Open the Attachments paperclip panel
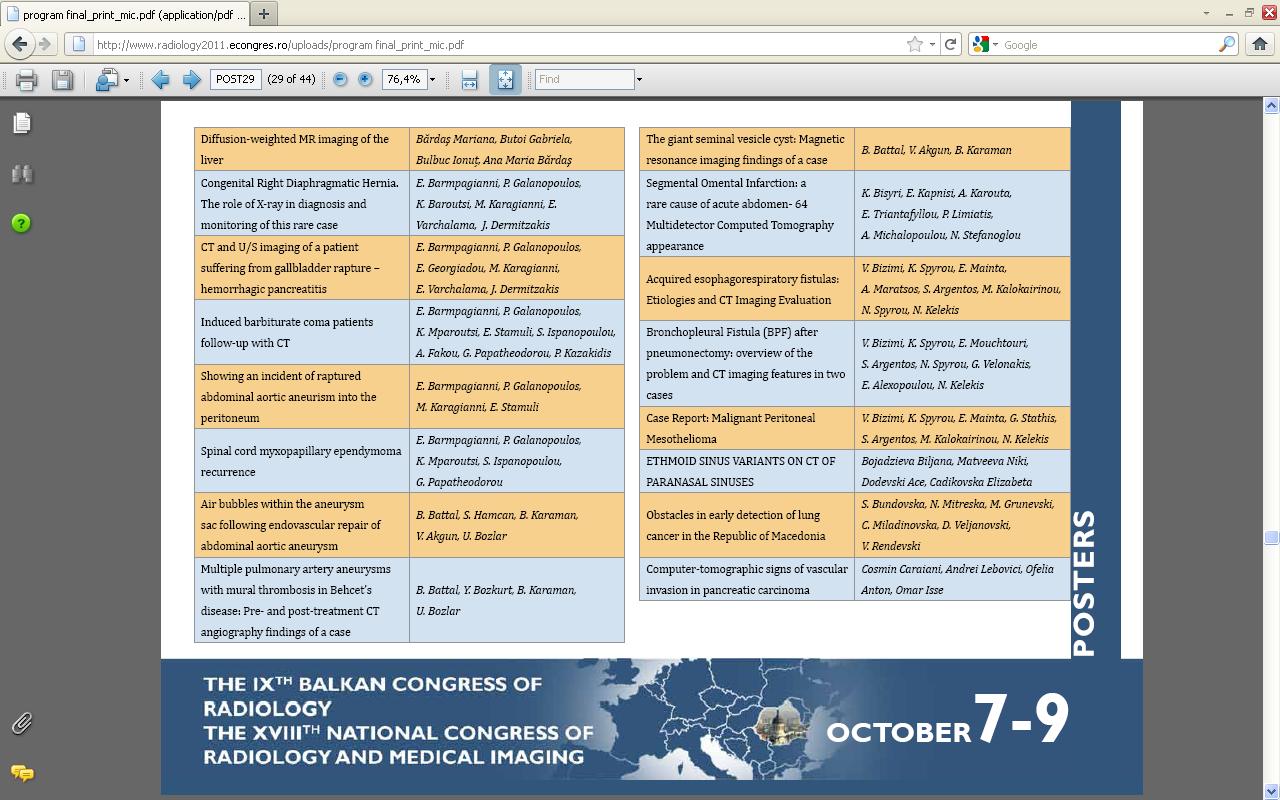 [x=22, y=723]
